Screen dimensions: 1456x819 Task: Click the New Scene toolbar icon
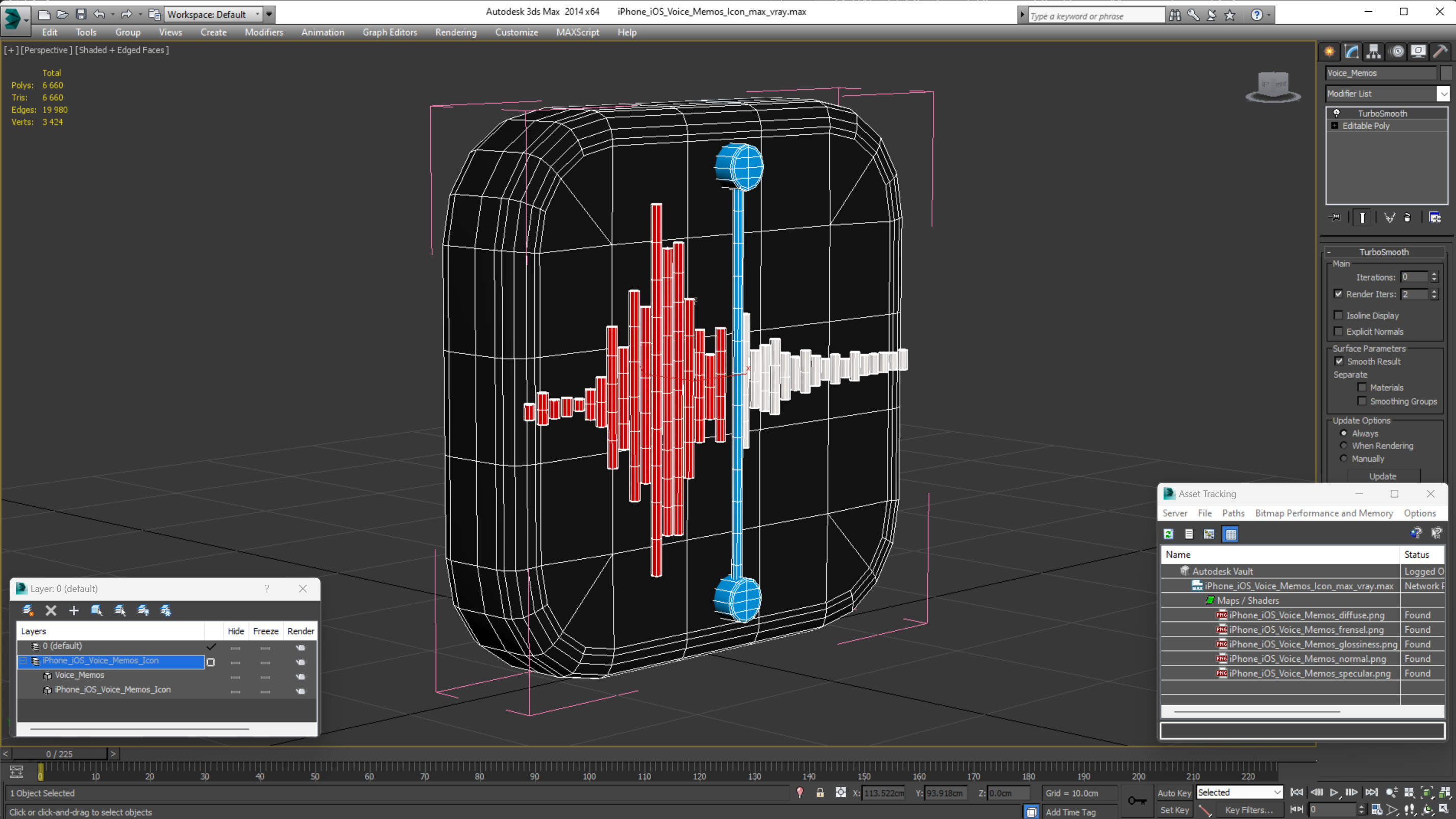click(x=43, y=14)
